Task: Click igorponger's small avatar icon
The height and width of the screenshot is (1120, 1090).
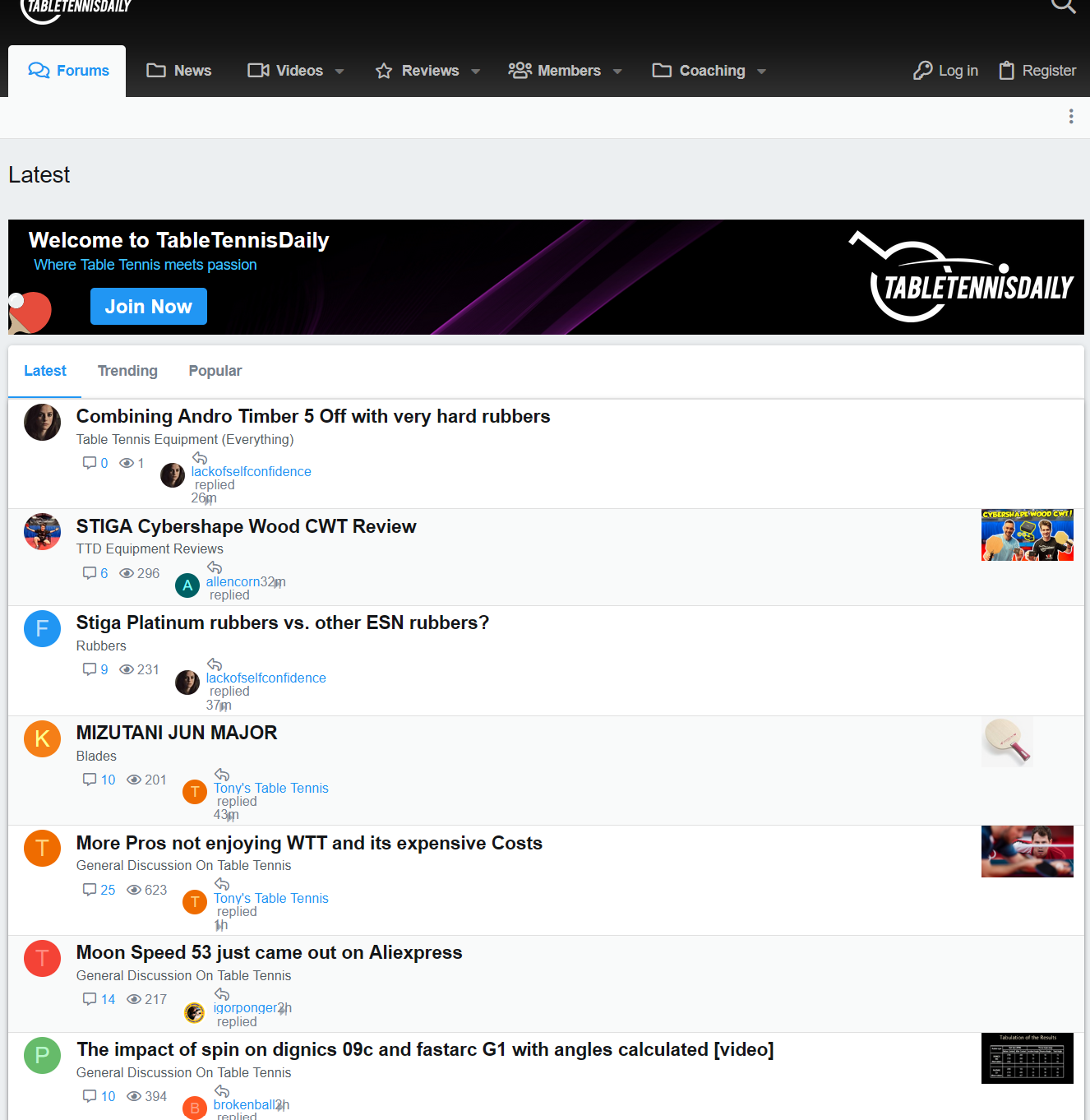Action: point(194,1012)
